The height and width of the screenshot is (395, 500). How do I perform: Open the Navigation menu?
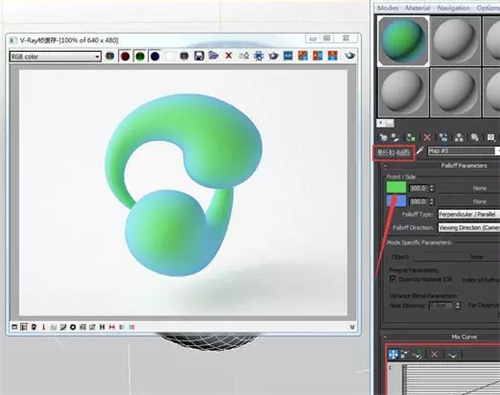pos(453,8)
